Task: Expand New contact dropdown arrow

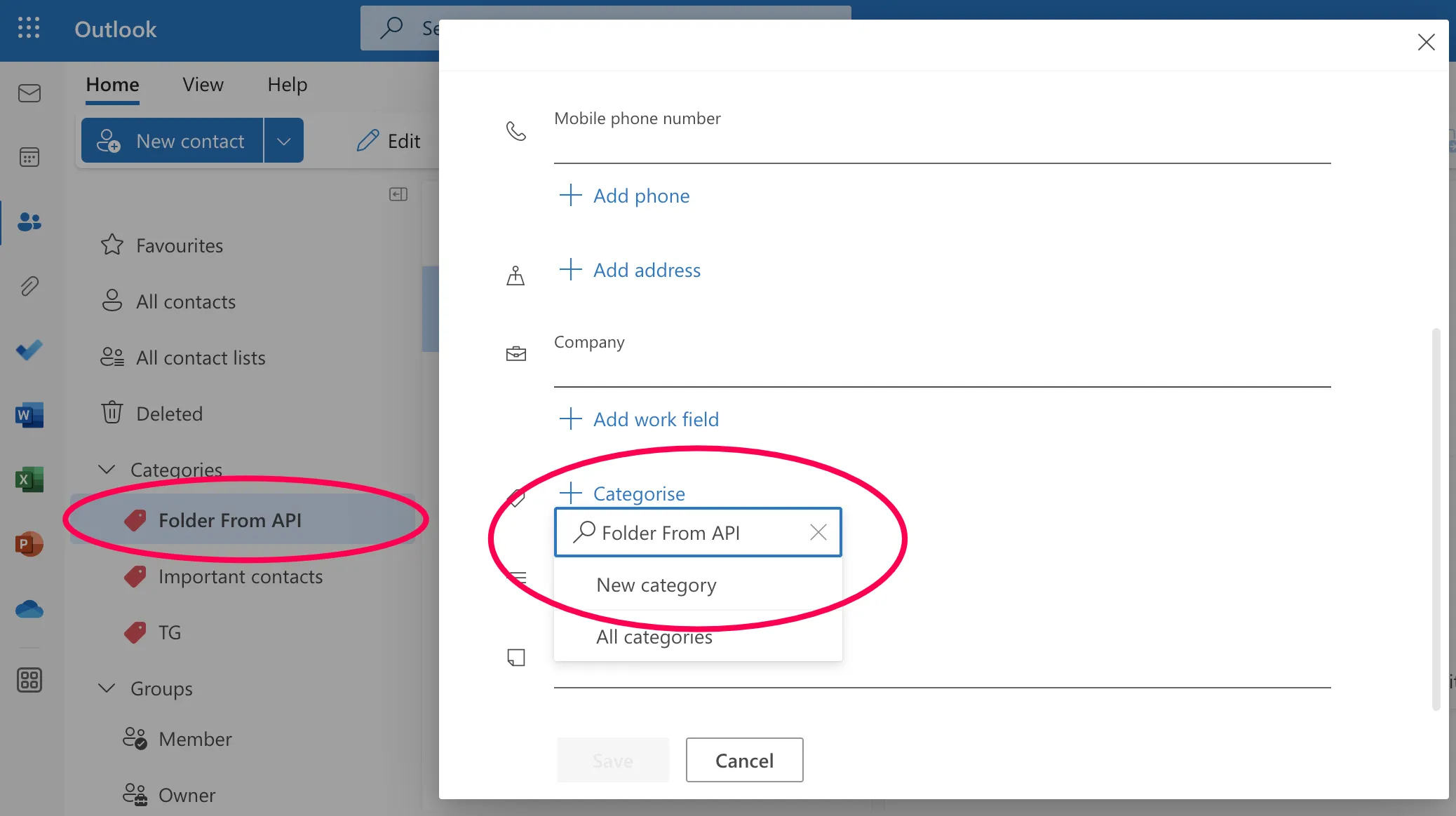Action: tap(283, 141)
